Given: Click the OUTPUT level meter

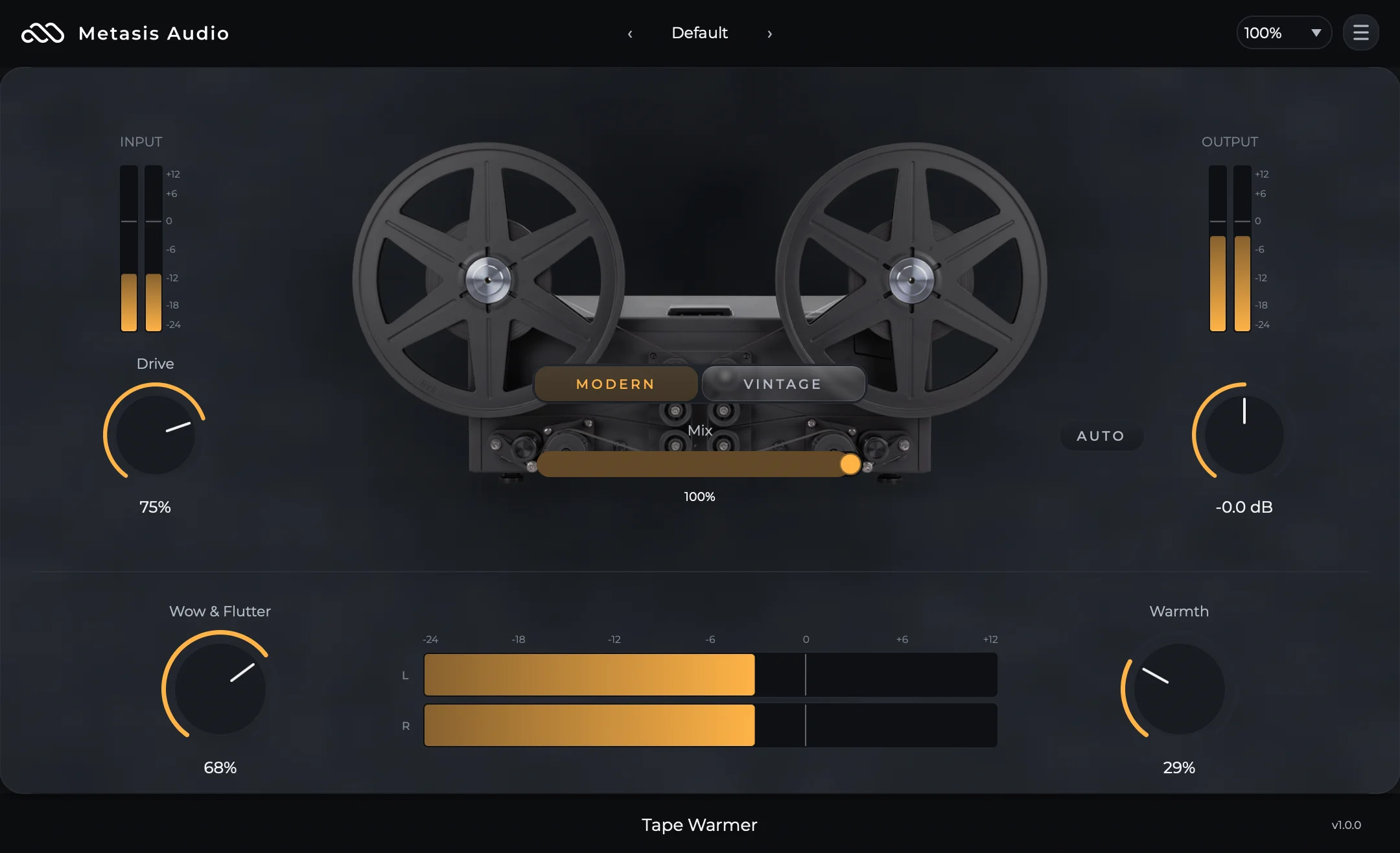Looking at the screenshot, I should click(x=1230, y=248).
